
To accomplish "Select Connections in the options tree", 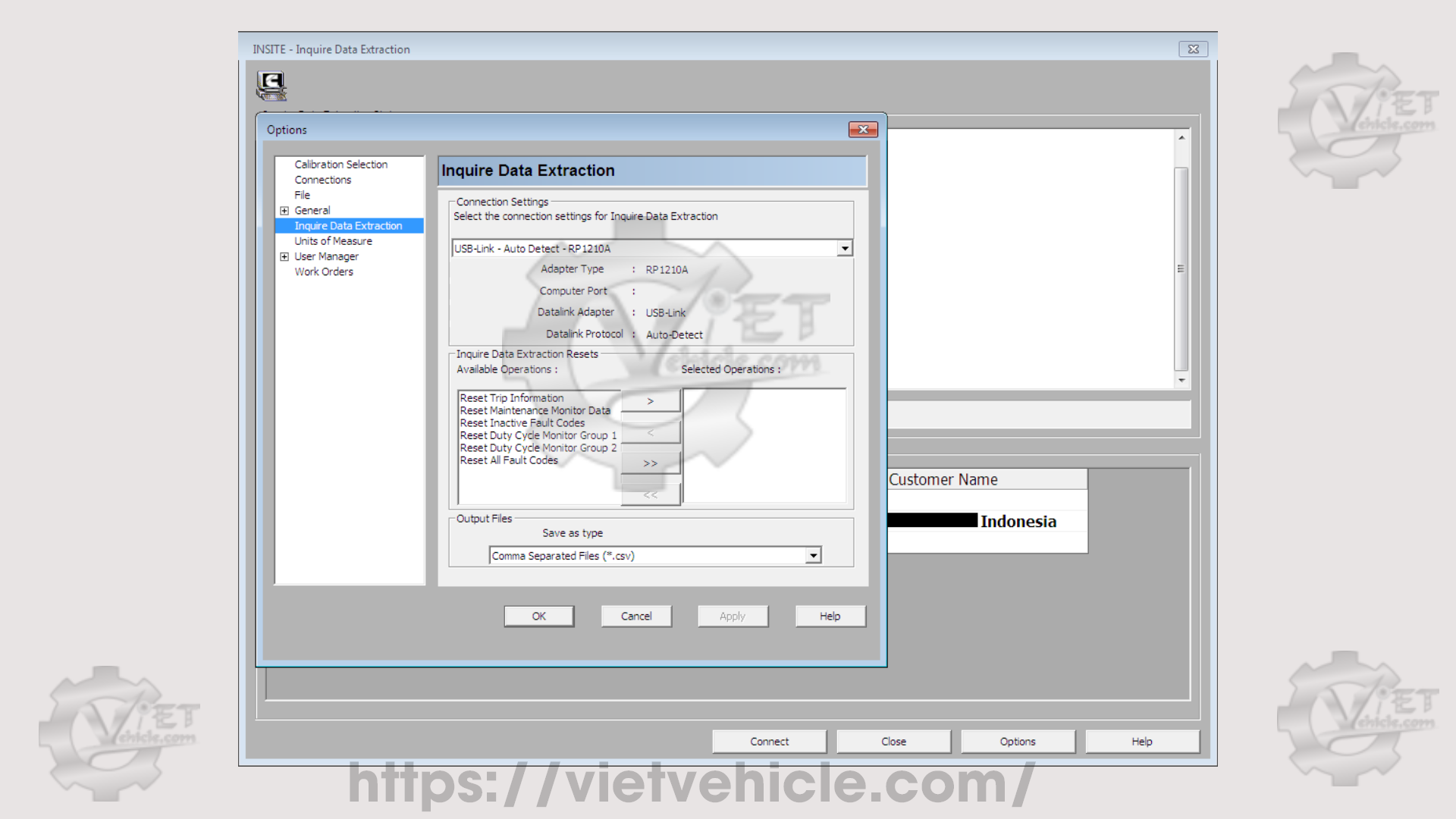I will coord(322,180).
